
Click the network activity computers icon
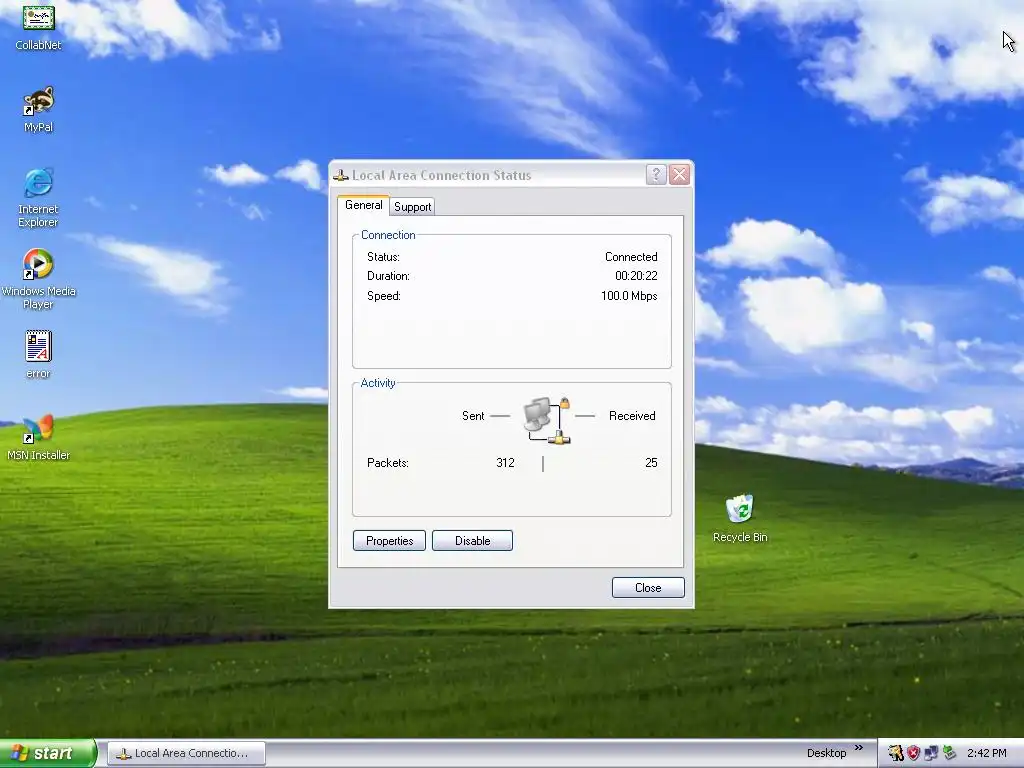(x=547, y=421)
